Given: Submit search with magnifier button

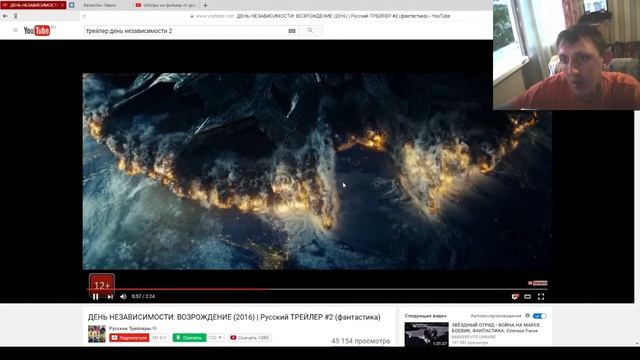Looking at the screenshot, I should pos(310,31).
